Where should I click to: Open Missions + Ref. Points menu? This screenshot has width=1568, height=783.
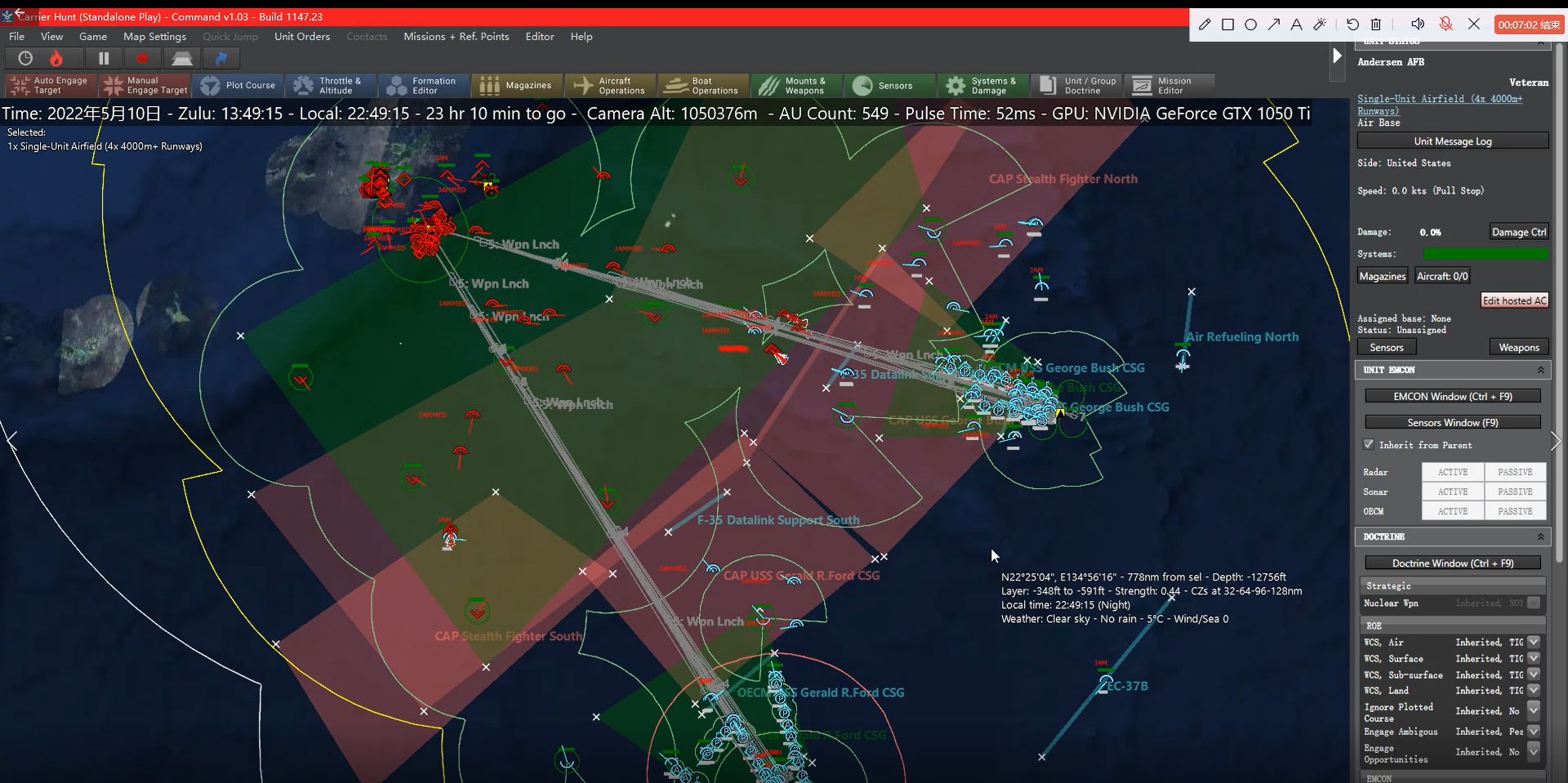[x=456, y=37]
